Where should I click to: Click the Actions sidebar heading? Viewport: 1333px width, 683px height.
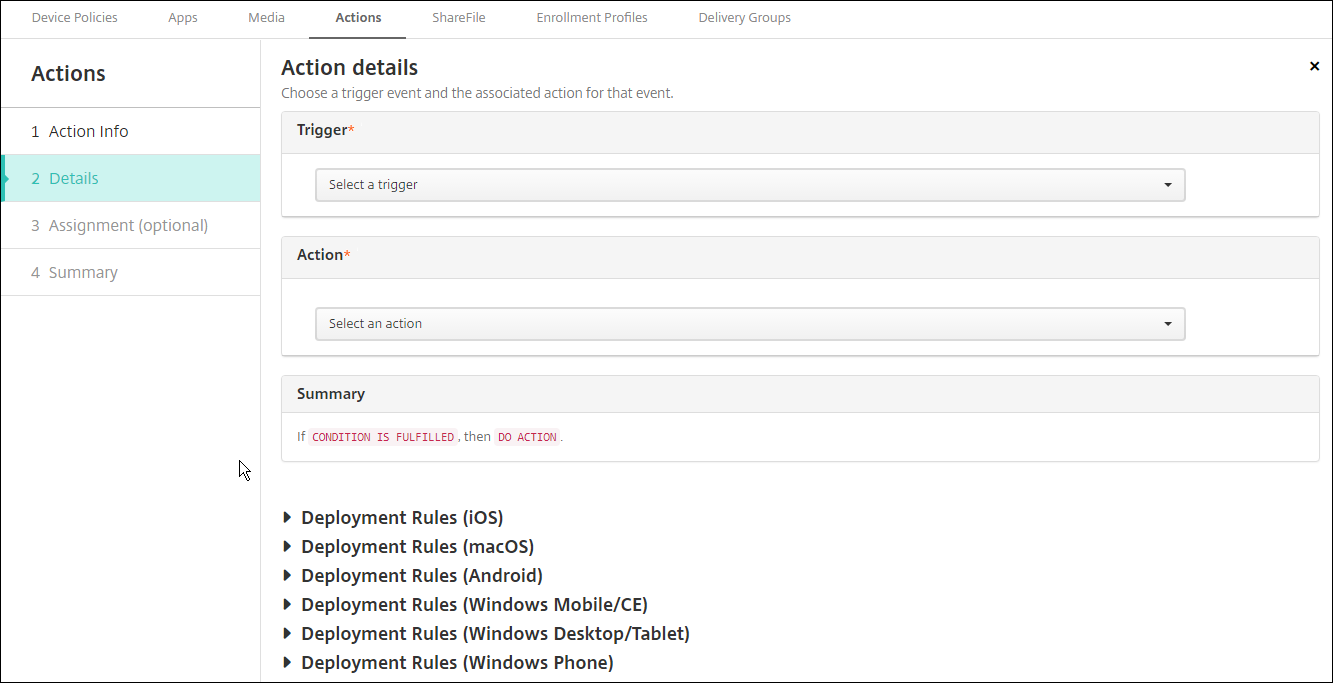(x=68, y=74)
